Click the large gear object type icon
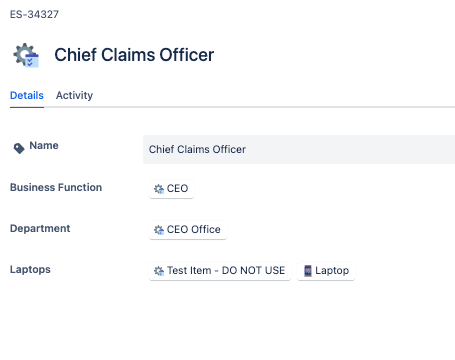Screen dimensions: 455x360 (x=26, y=55)
